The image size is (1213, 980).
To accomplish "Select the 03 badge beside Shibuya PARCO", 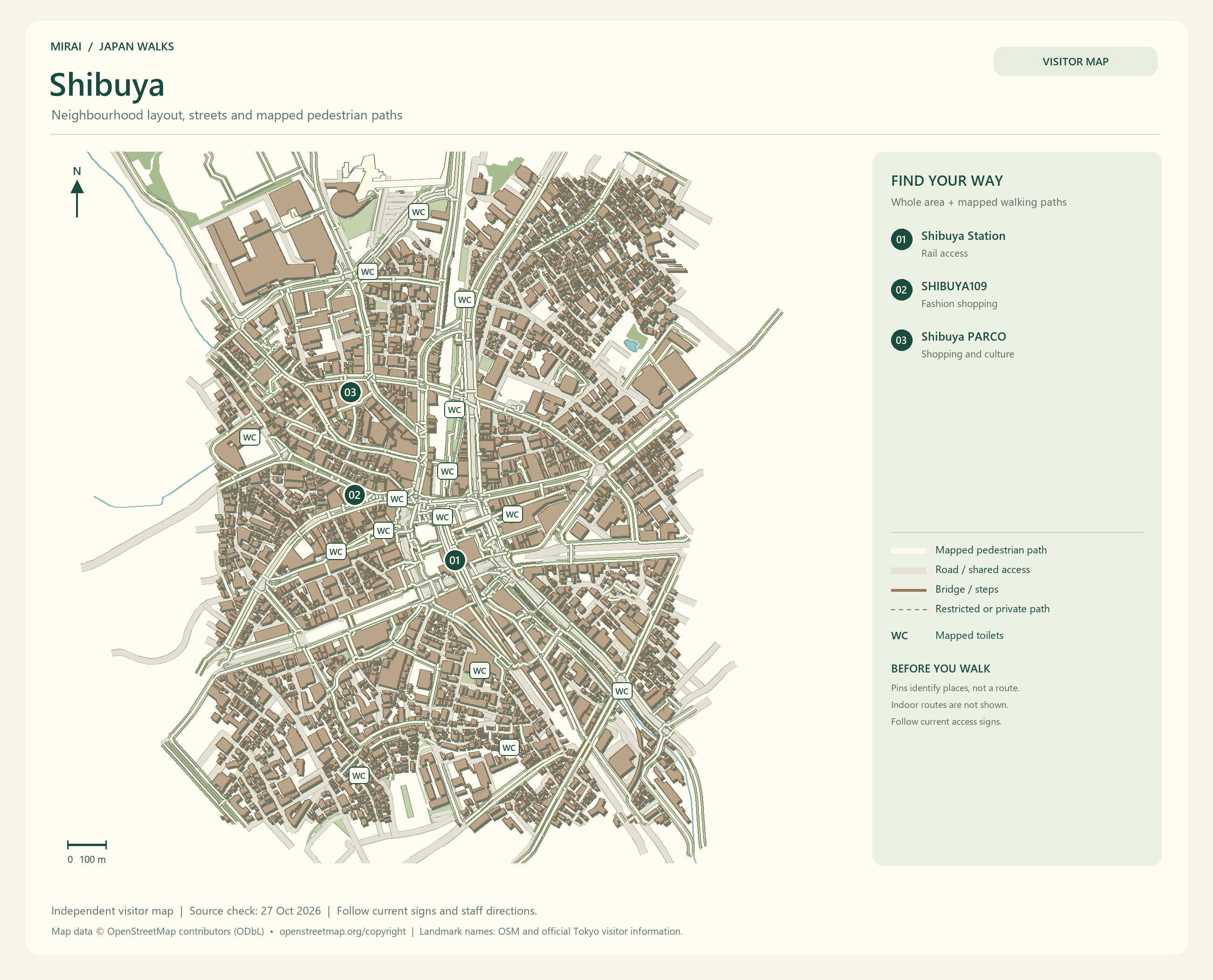I will click(901, 340).
